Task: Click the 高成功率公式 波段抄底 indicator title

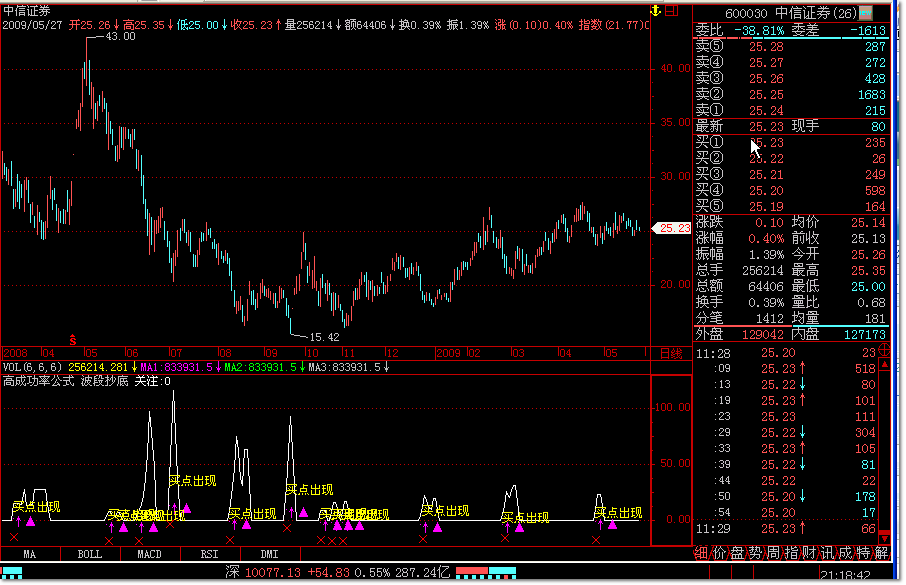Action: point(65,382)
